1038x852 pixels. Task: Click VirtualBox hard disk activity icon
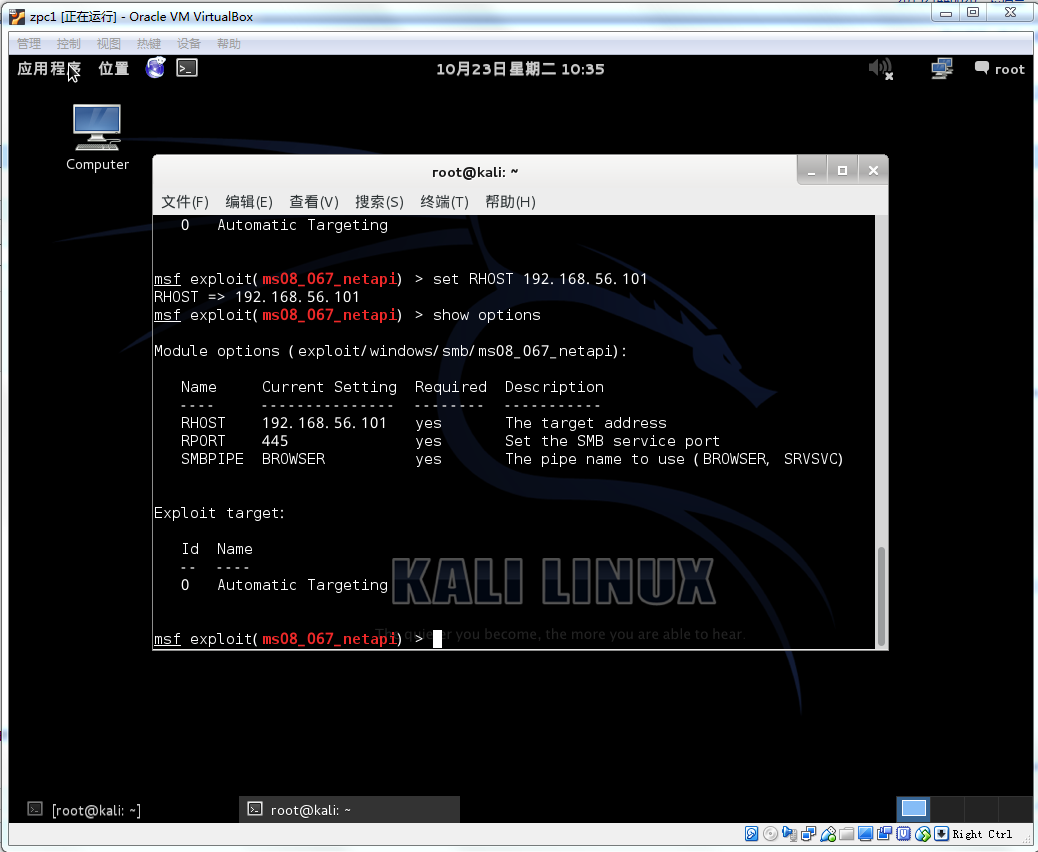[x=751, y=834]
